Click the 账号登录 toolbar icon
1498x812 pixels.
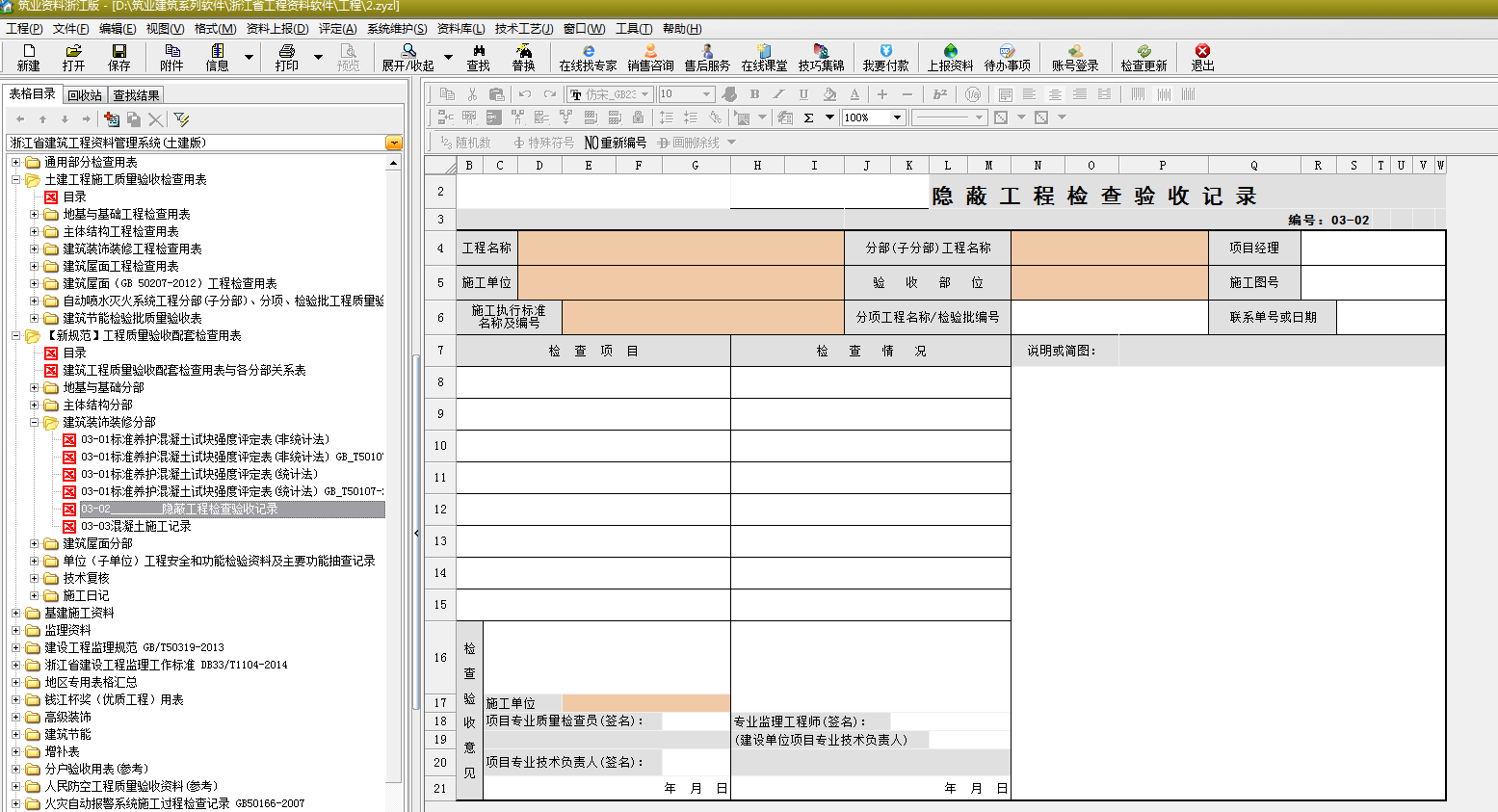[1075, 57]
